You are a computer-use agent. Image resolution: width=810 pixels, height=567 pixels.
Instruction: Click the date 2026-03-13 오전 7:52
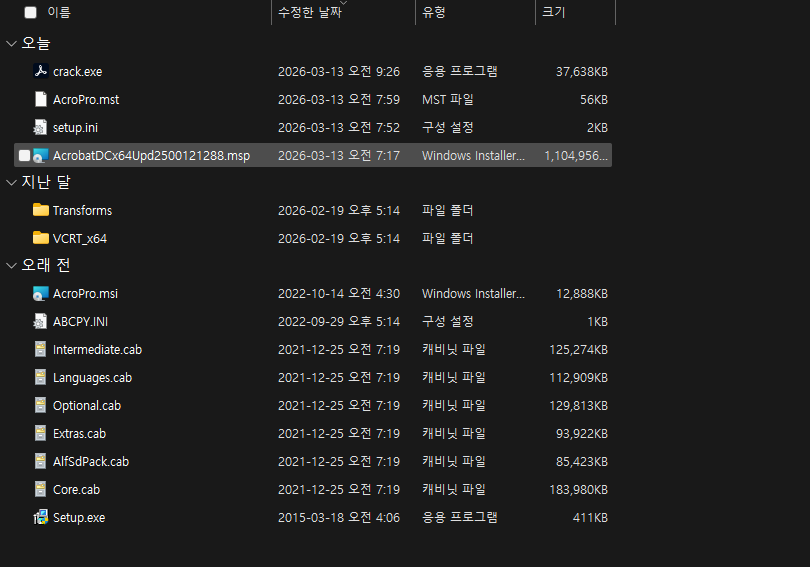(339, 128)
